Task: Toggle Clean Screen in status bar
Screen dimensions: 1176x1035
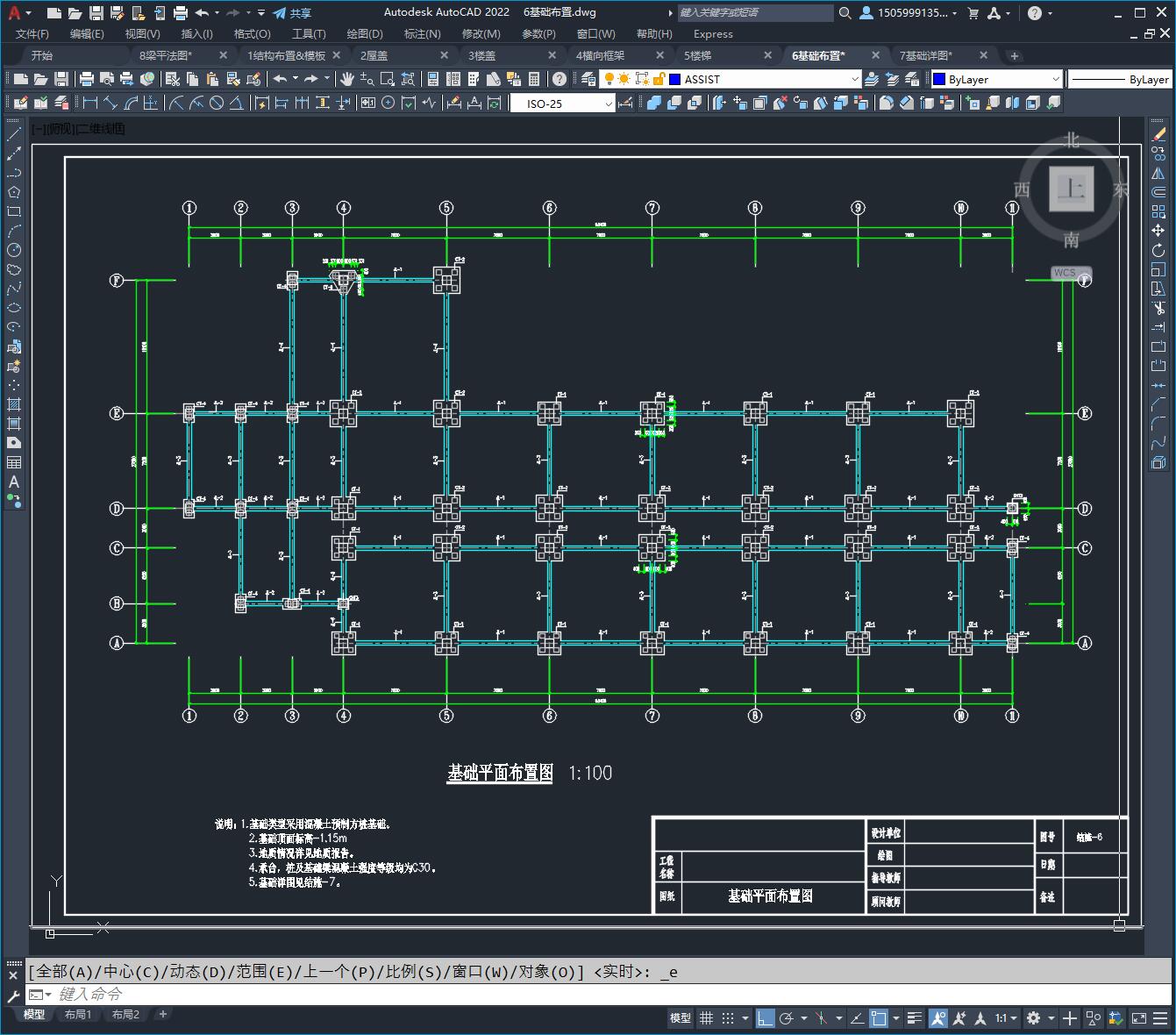Action: coord(1138,1017)
